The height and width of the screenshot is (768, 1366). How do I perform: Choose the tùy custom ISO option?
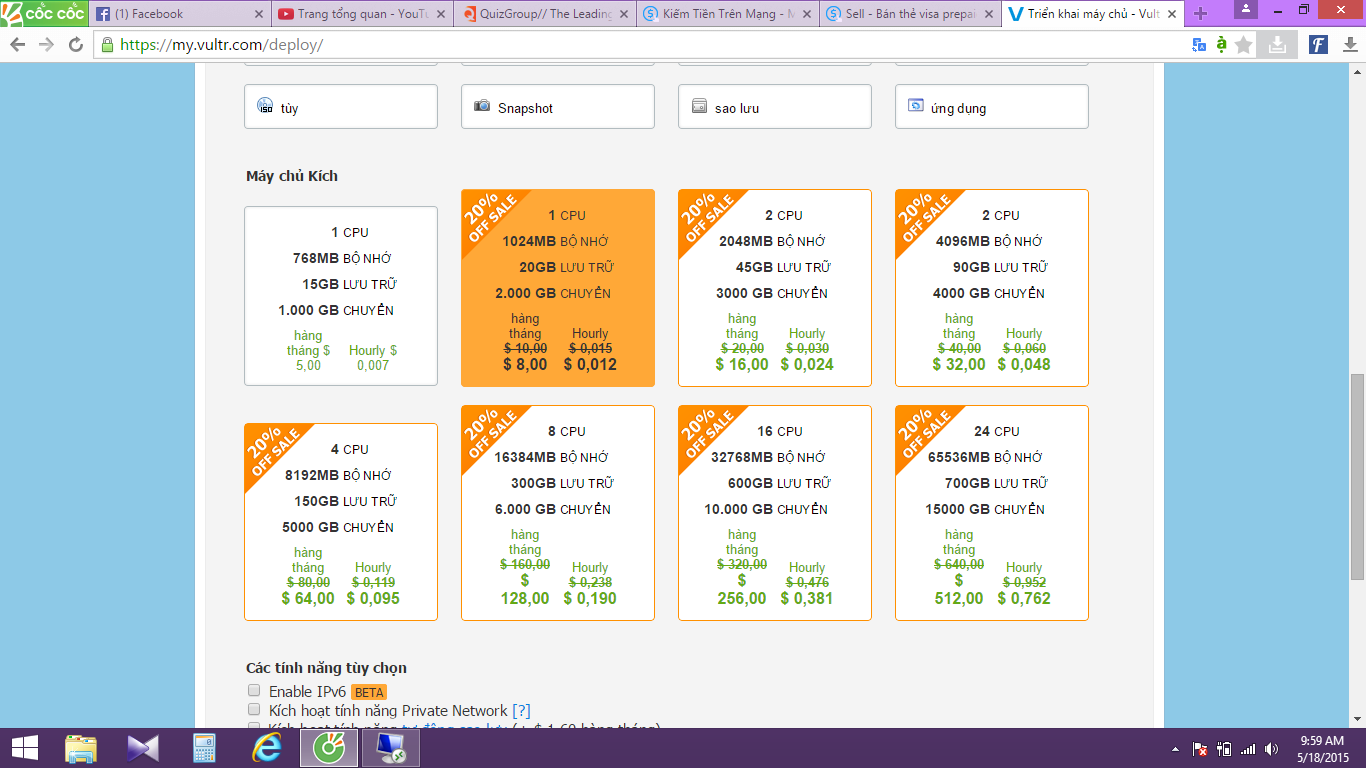(341, 107)
